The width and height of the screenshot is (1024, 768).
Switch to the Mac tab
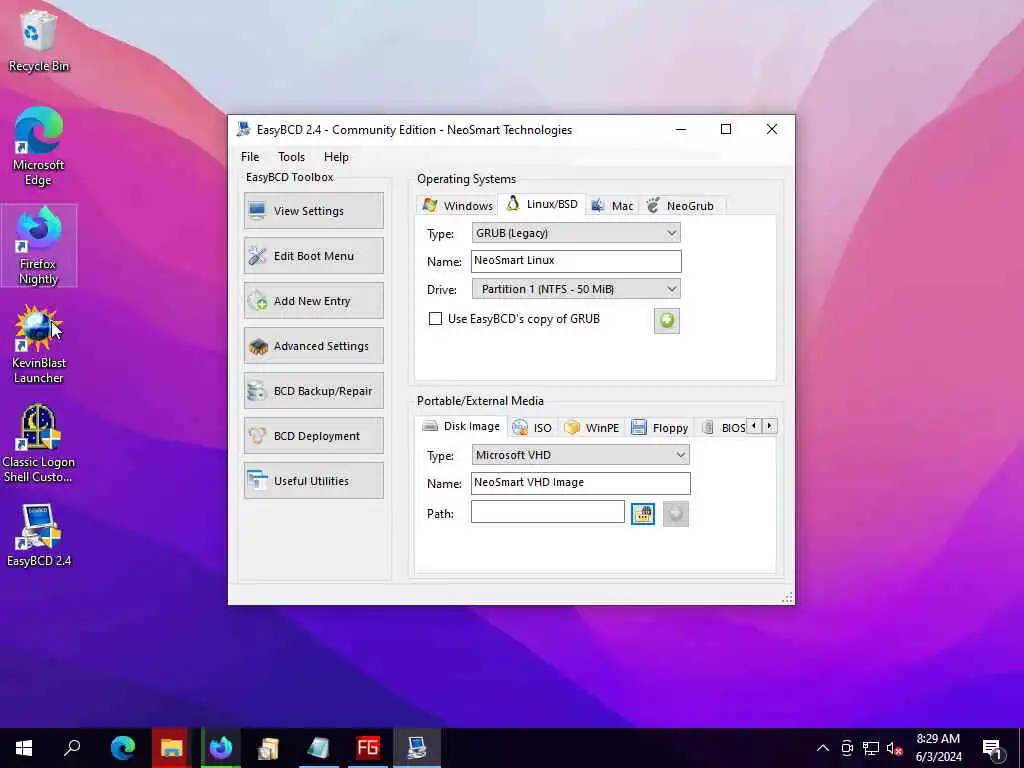[x=612, y=206]
